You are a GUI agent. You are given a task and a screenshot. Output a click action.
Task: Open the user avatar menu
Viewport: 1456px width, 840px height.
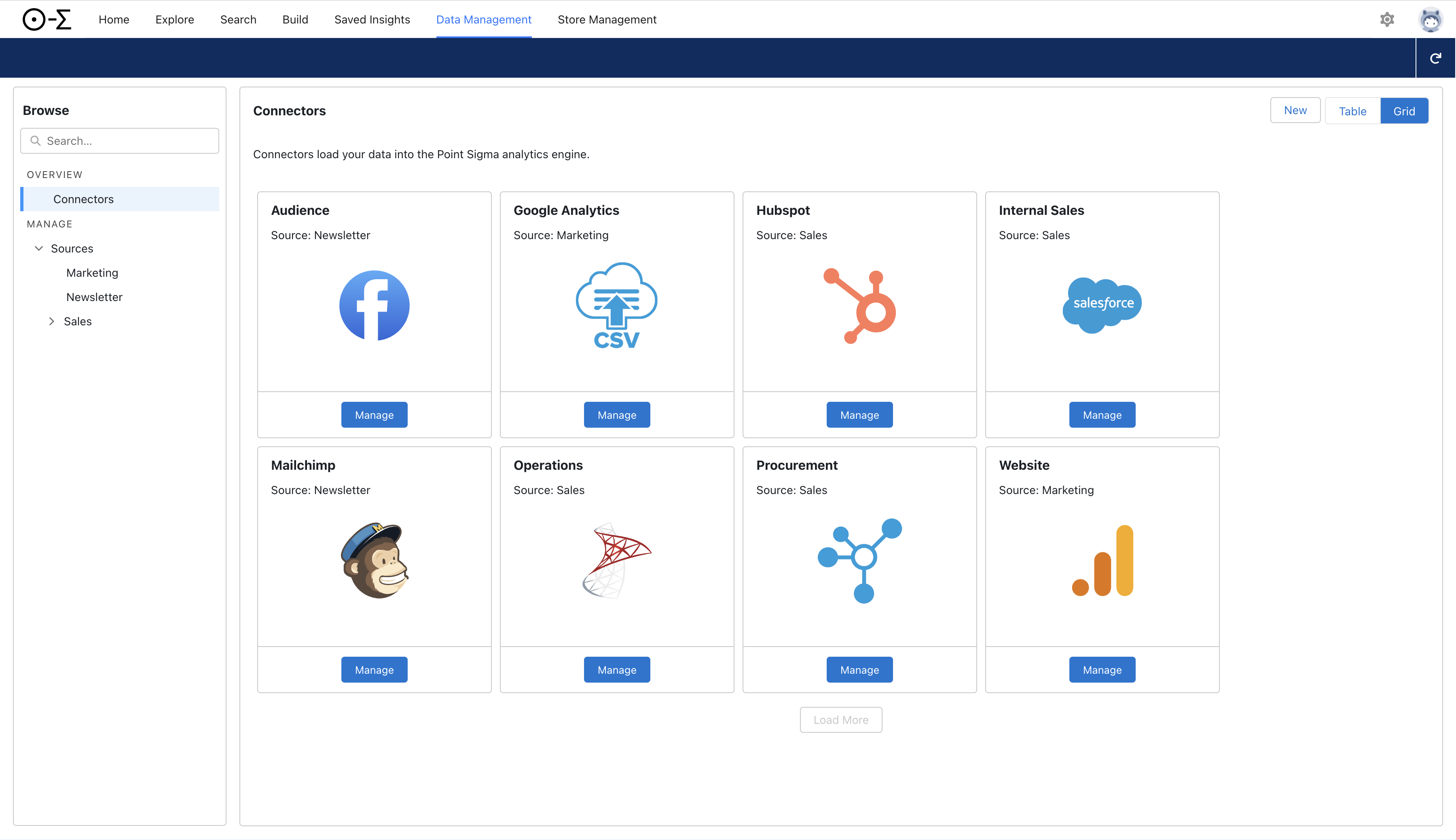tap(1430, 19)
